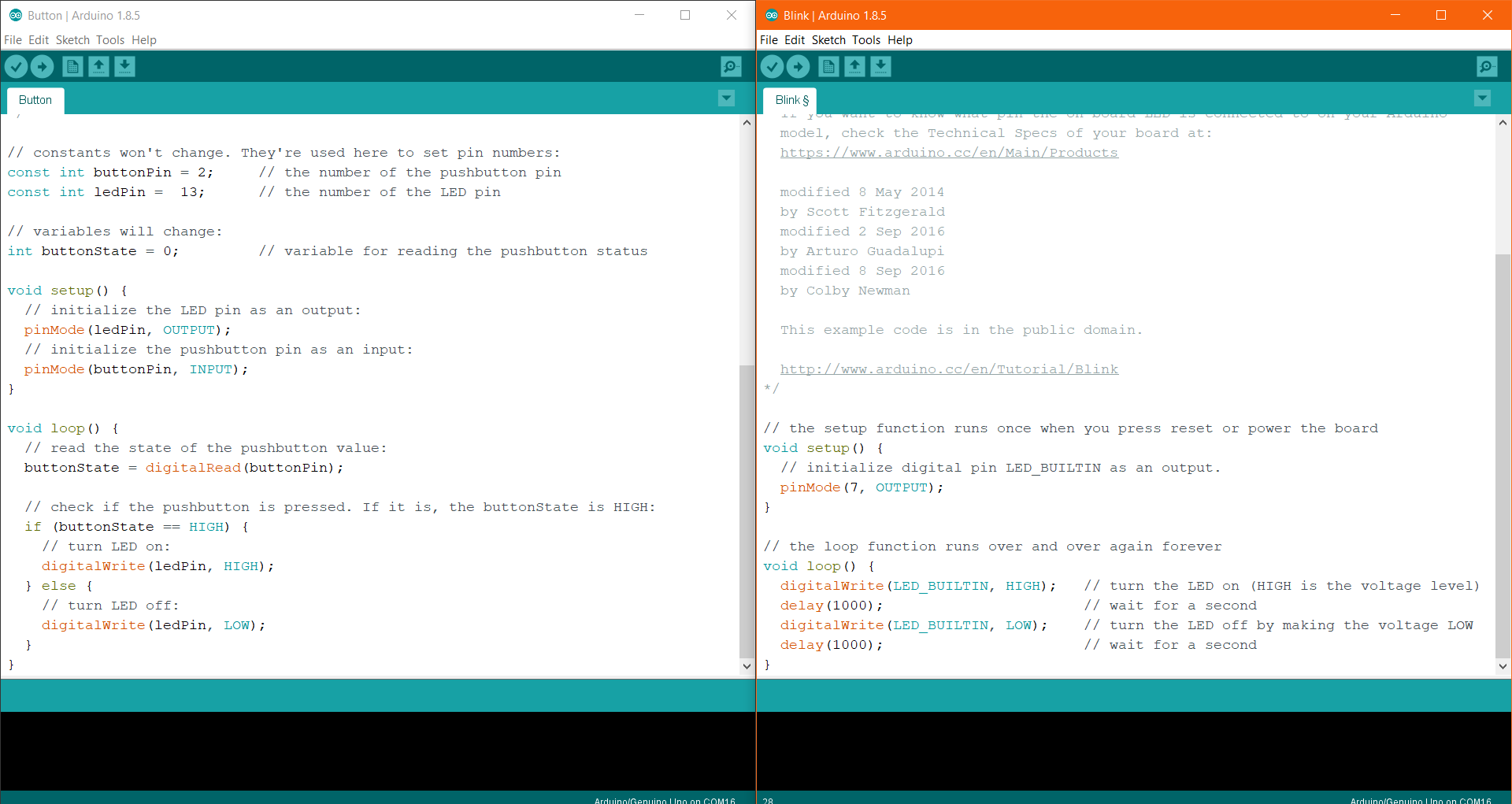Open Sketch menu in Button window
The height and width of the screenshot is (804, 1512).
pyautogui.click(x=72, y=40)
